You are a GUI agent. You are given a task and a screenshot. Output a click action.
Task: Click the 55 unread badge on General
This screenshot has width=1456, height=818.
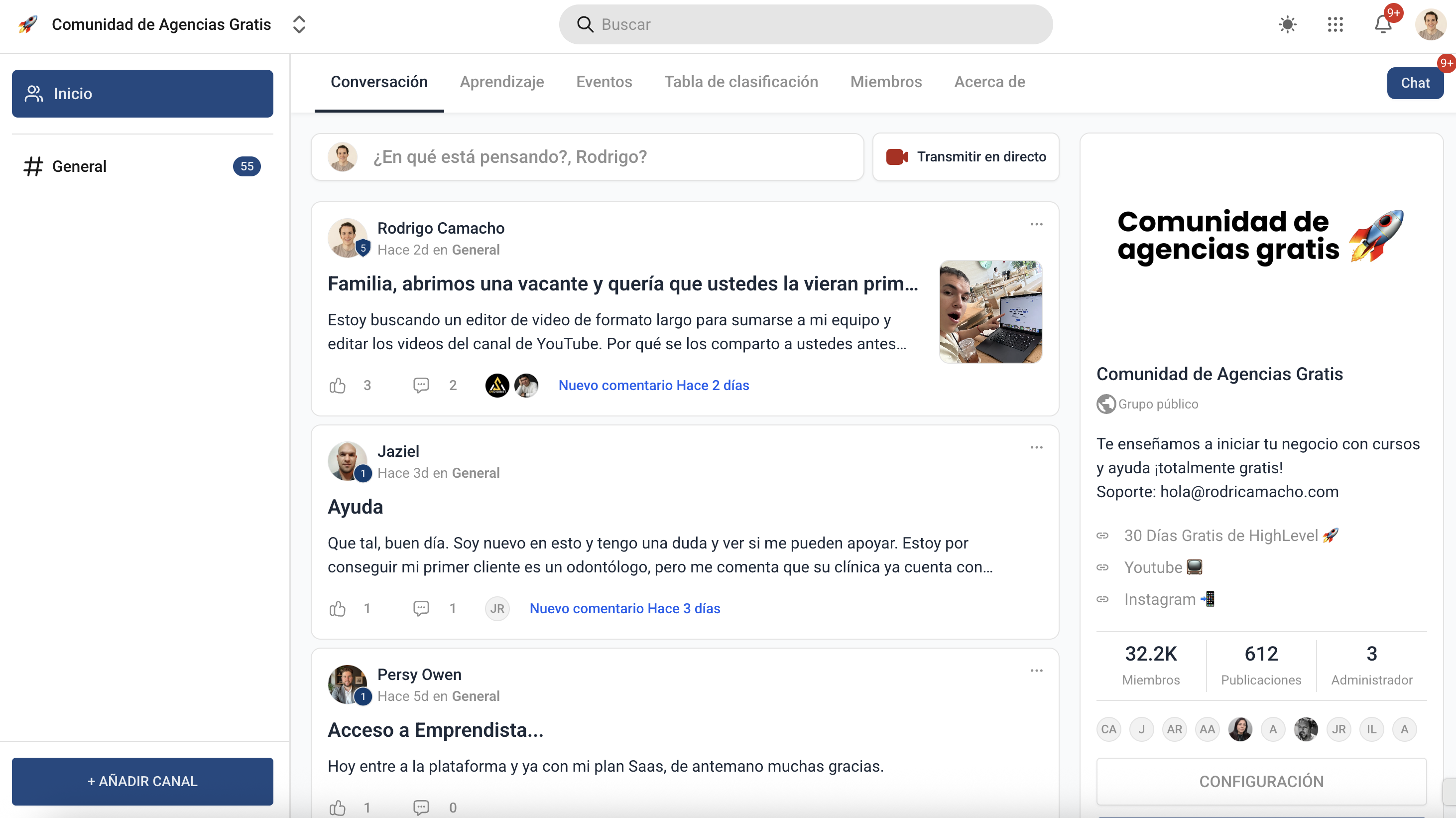point(247,166)
